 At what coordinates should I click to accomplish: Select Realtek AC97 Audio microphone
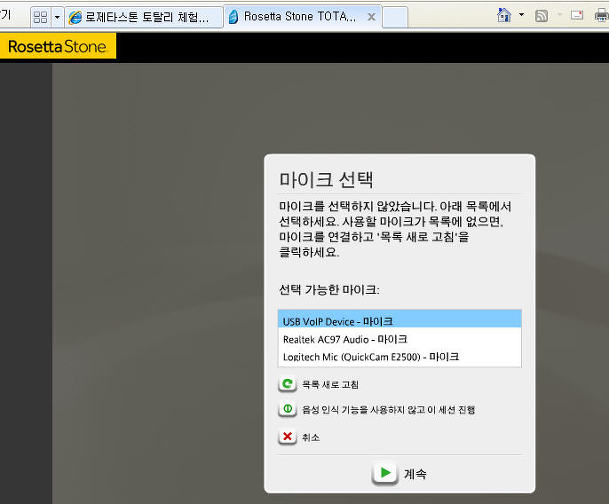tap(400, 339)
